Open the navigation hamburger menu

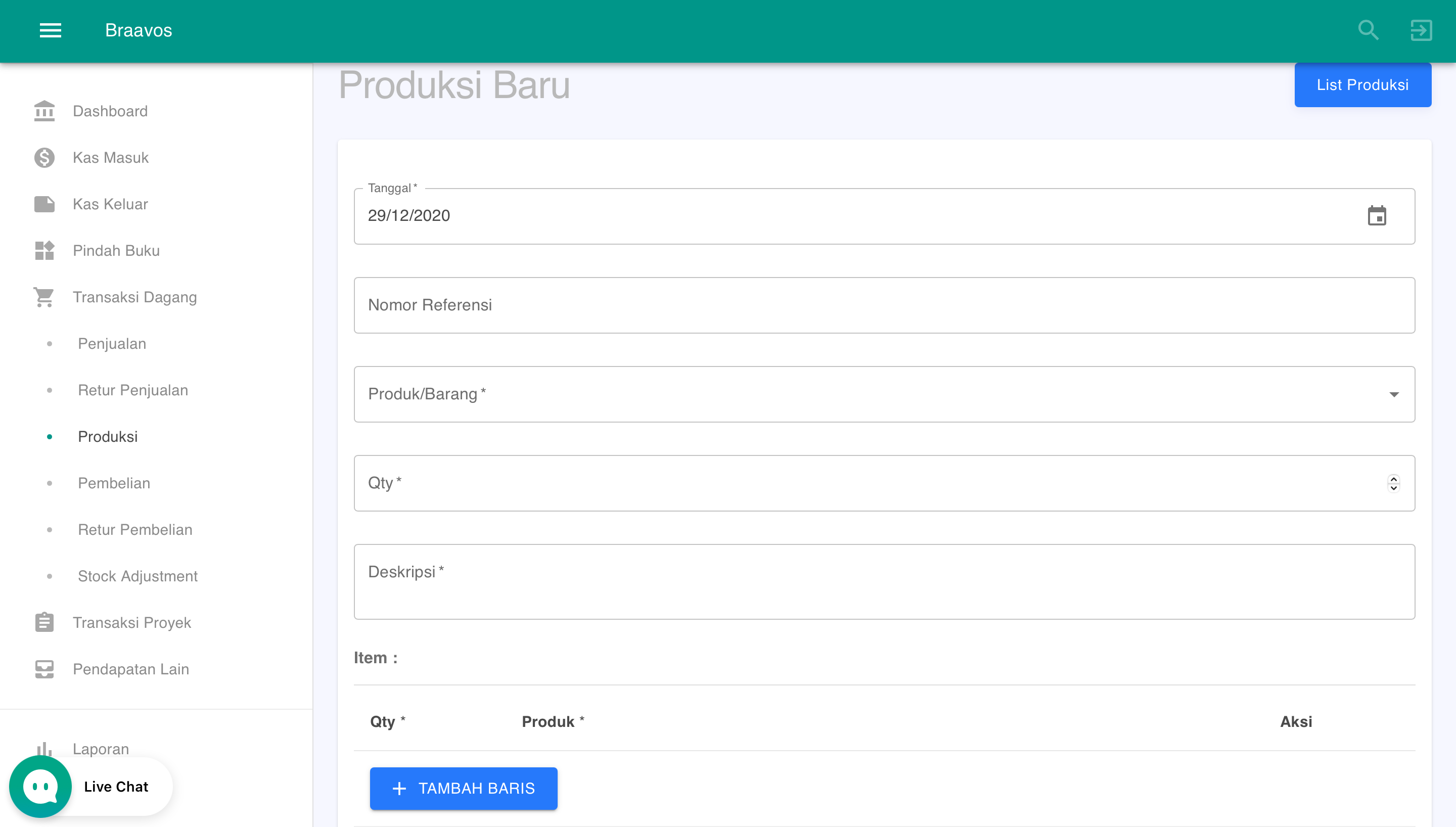coord(50,30)
